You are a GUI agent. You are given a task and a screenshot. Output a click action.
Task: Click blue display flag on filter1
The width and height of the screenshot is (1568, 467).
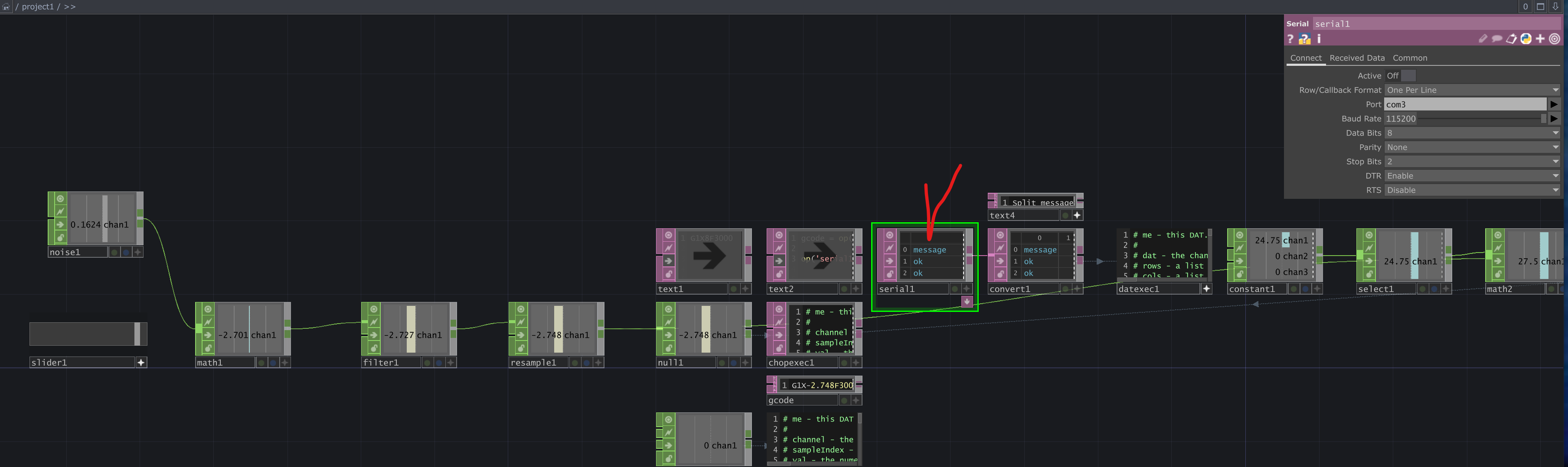click(x=439, y=363)
